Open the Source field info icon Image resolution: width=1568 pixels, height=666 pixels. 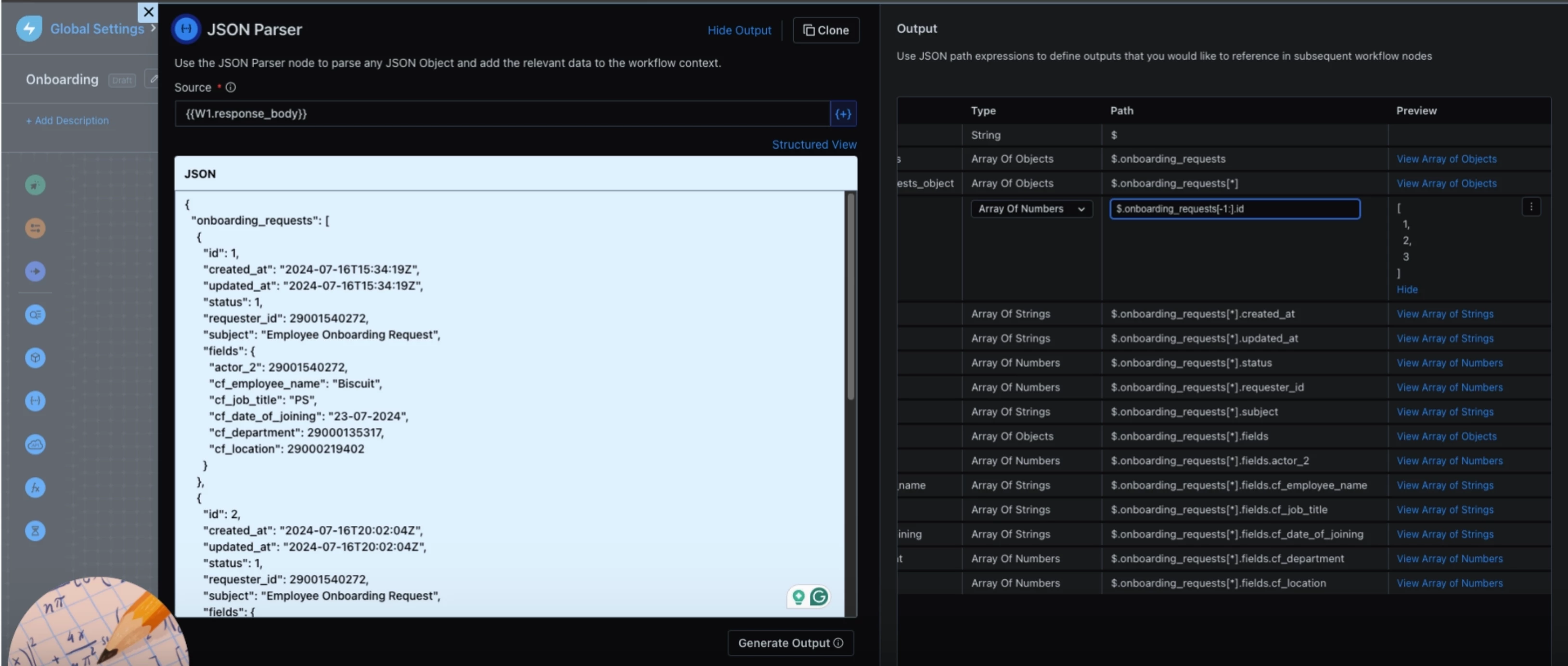(231, 87)
